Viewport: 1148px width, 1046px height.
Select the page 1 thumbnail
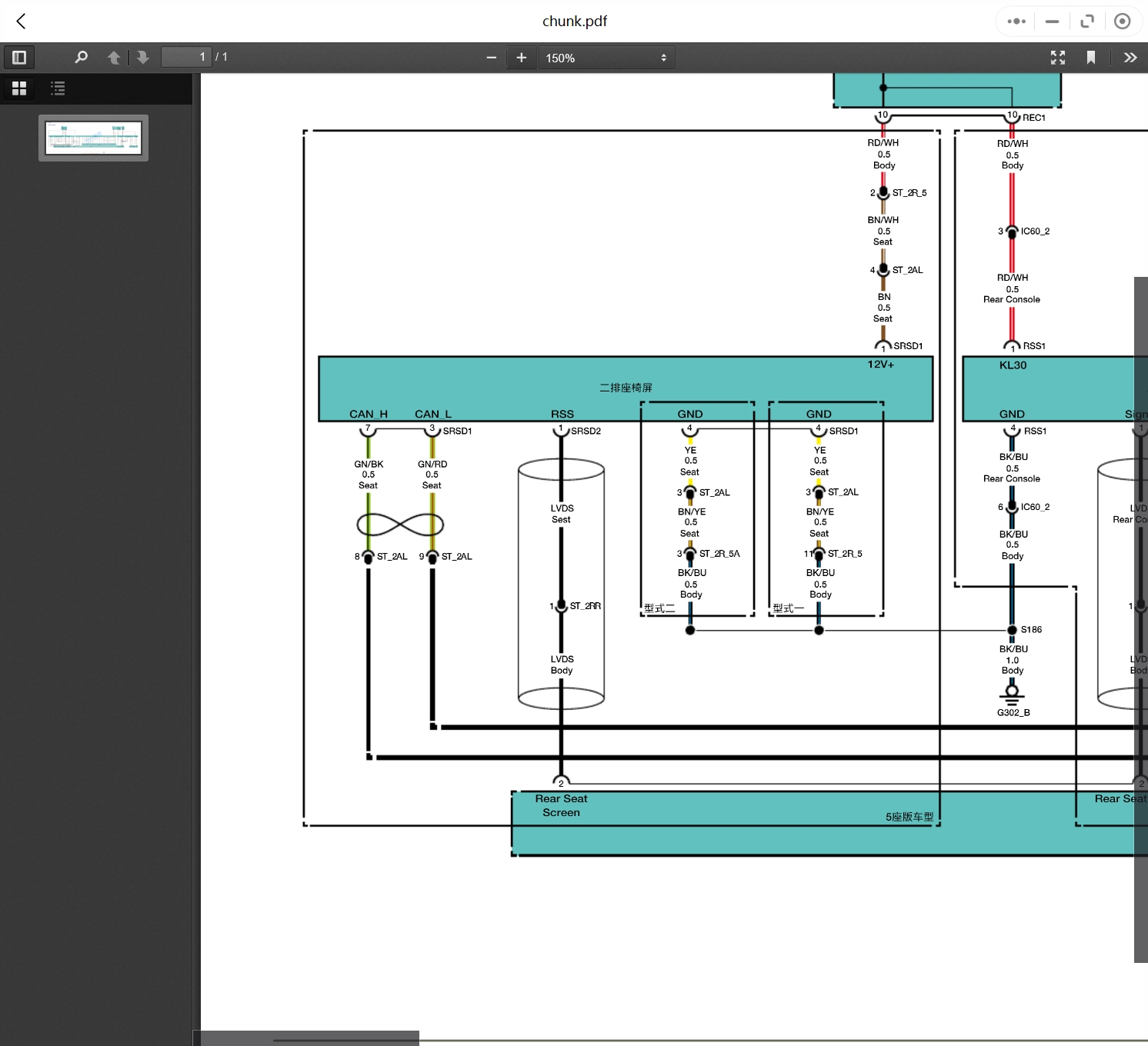click(93, 138)
